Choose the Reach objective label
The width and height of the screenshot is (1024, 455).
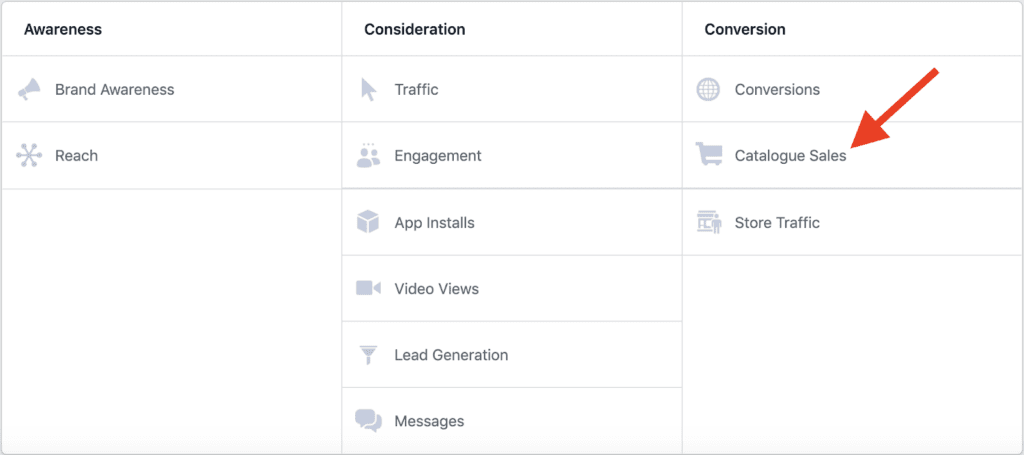[x=76, y=156]
